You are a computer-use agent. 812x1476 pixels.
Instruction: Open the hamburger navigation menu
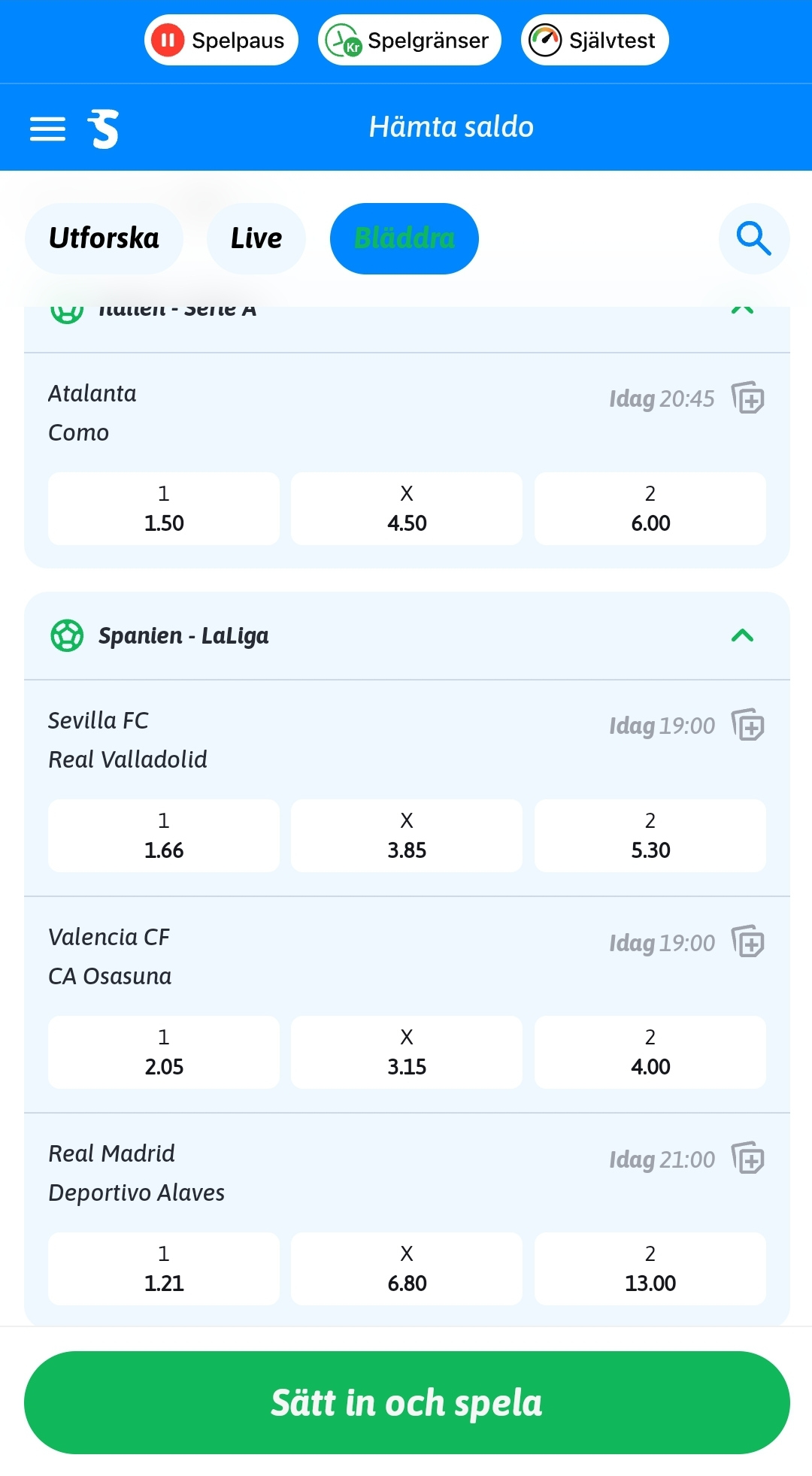tap(47, 128)
